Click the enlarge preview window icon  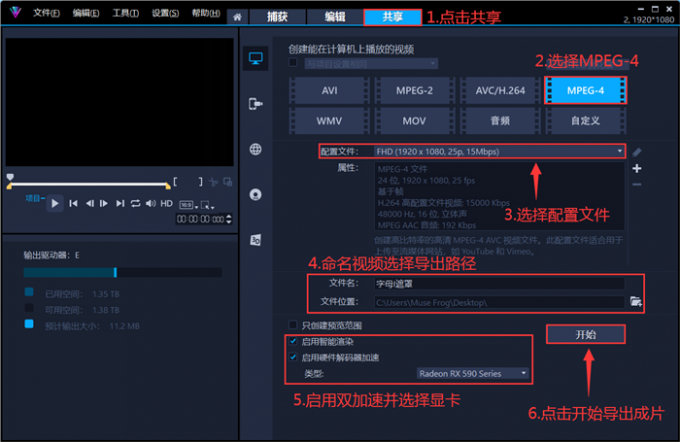[x=227, y=182]
